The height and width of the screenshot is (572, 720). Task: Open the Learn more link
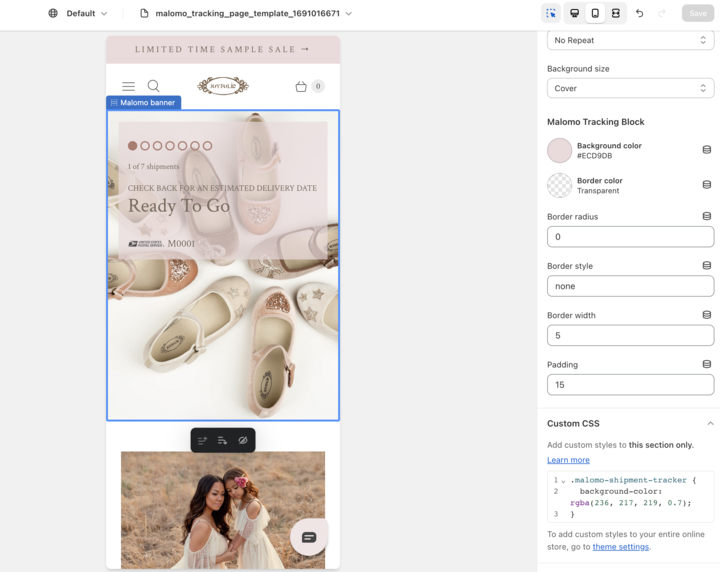[x=568, y=460]
